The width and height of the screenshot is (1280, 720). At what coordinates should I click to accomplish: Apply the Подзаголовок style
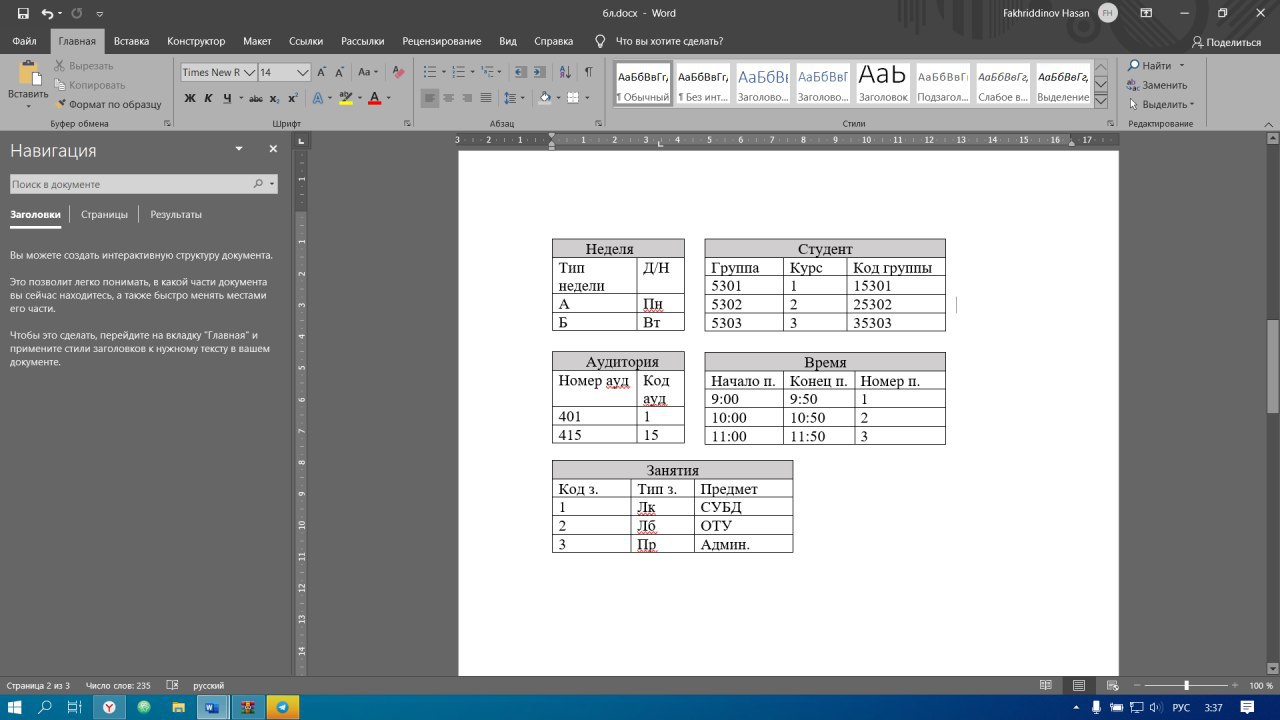942,84
